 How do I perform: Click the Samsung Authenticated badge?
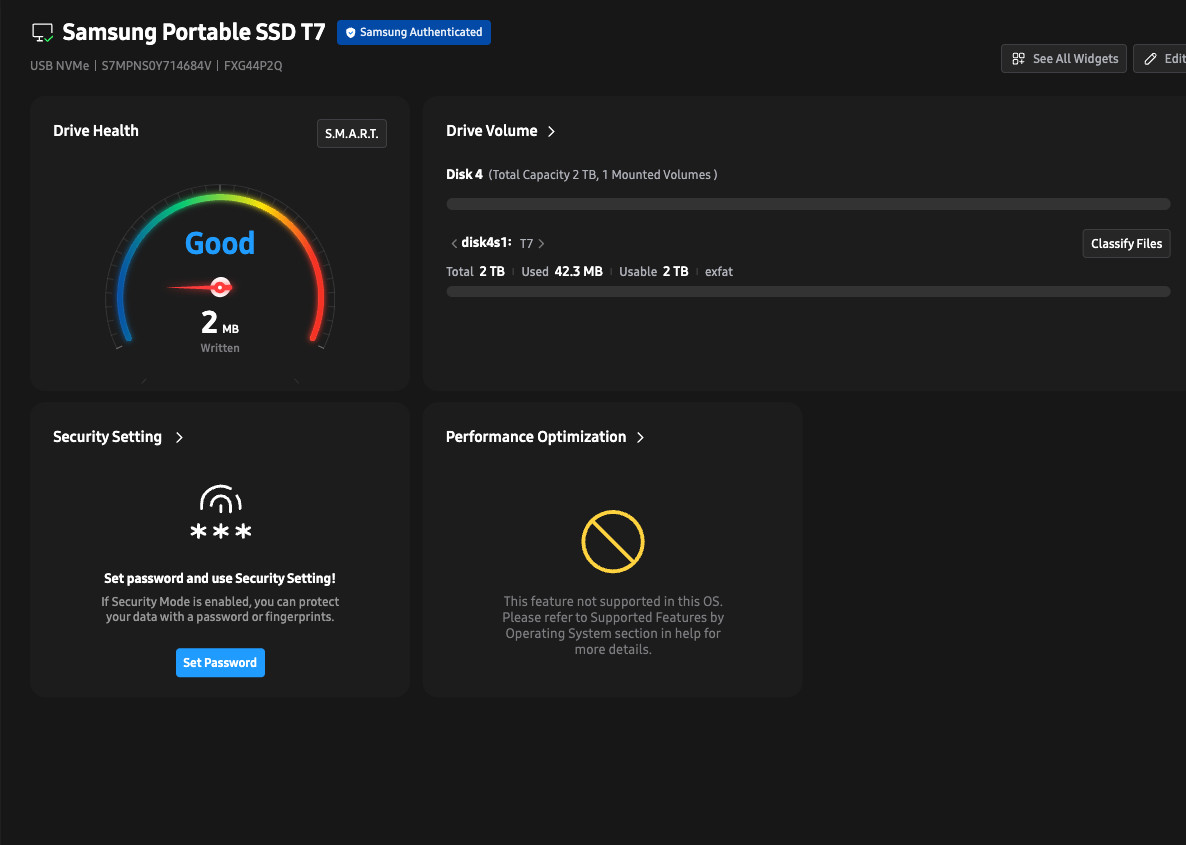[414, 33]
